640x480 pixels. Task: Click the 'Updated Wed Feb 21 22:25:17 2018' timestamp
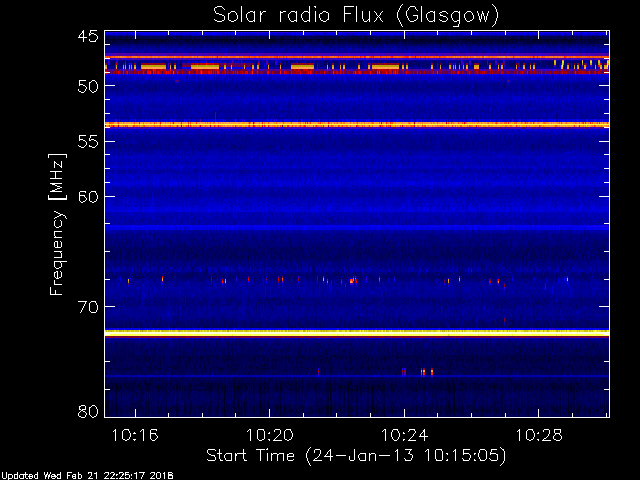[x=87, y=476]
